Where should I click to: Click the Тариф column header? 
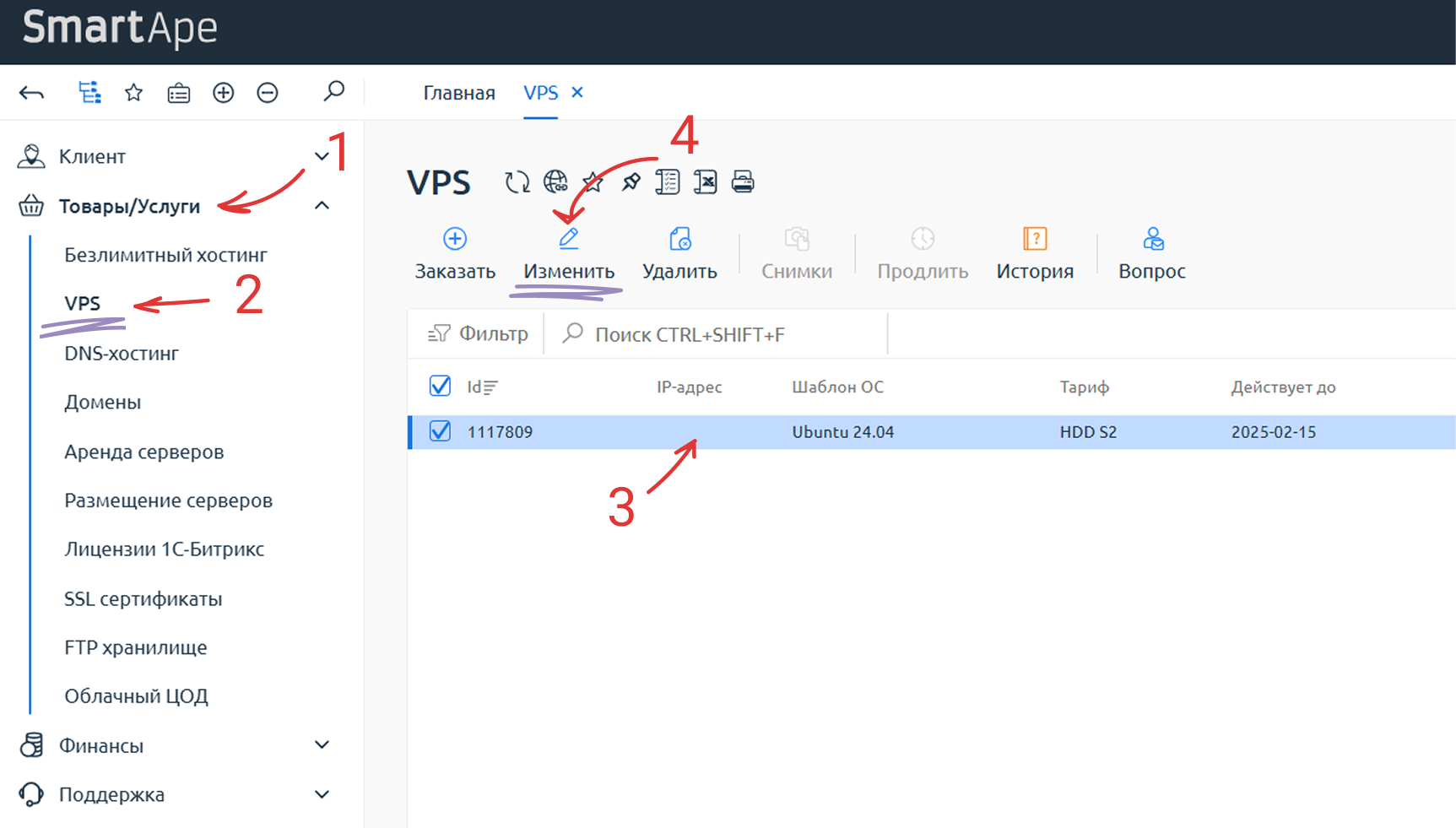point(1085,387)
